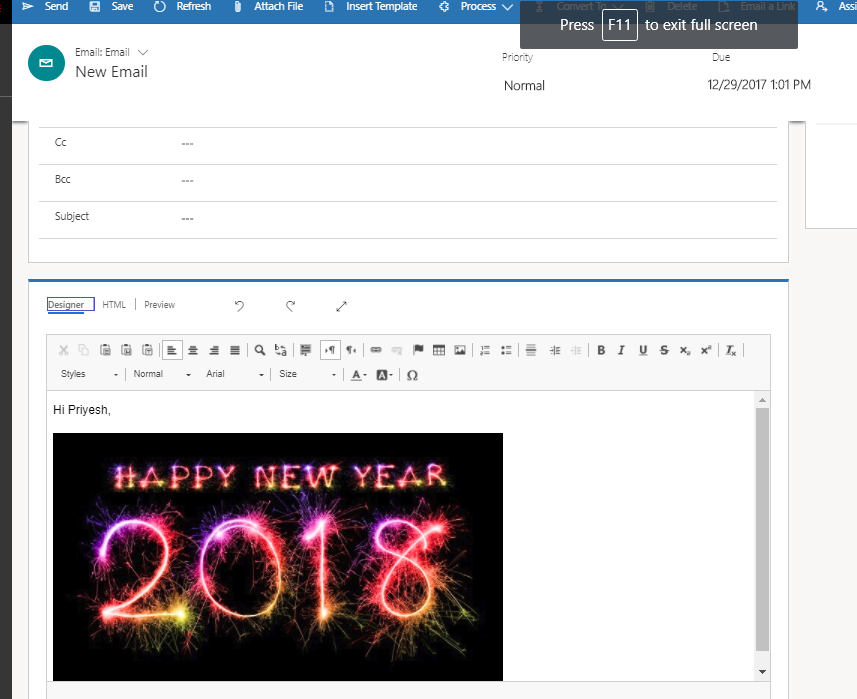The width and height of the screenshot is (857, 699).
Task: Insert a table using the table icon
Action: (439, 350)
